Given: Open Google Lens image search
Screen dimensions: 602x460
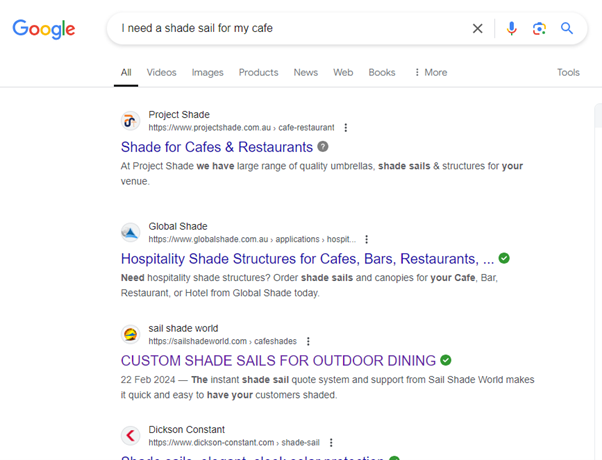Looking at the screenshot, I should pyautogui.click(x=539, y=28).
